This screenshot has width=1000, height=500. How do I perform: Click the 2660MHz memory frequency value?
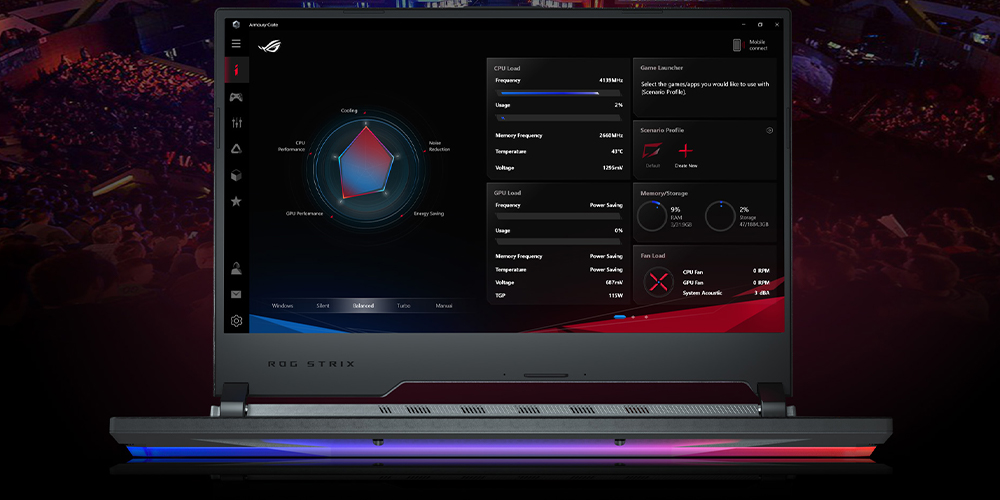(x=610, y=135)
